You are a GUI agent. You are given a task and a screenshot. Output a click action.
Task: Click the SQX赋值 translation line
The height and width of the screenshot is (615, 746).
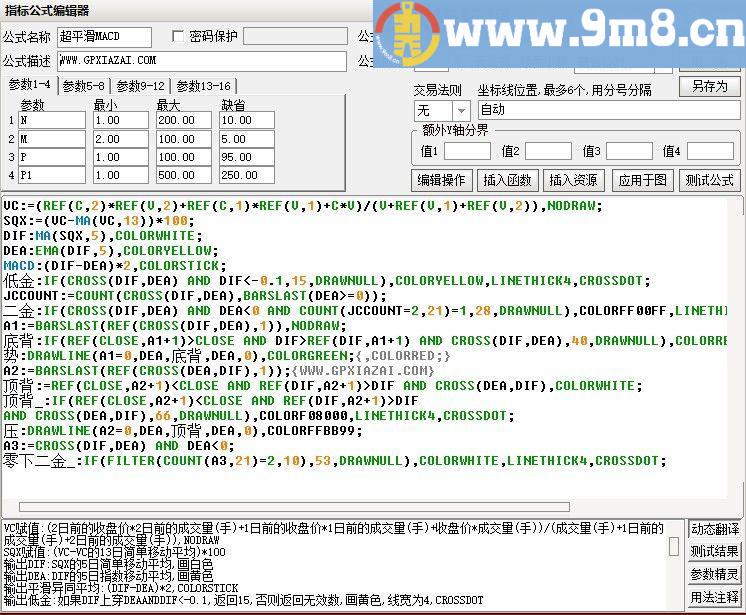(x=114, y=552)
